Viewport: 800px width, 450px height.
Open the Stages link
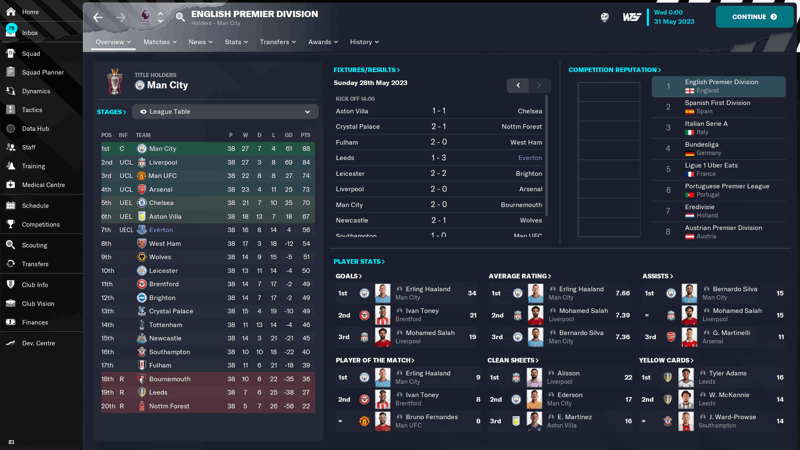[x=111, y=112]
